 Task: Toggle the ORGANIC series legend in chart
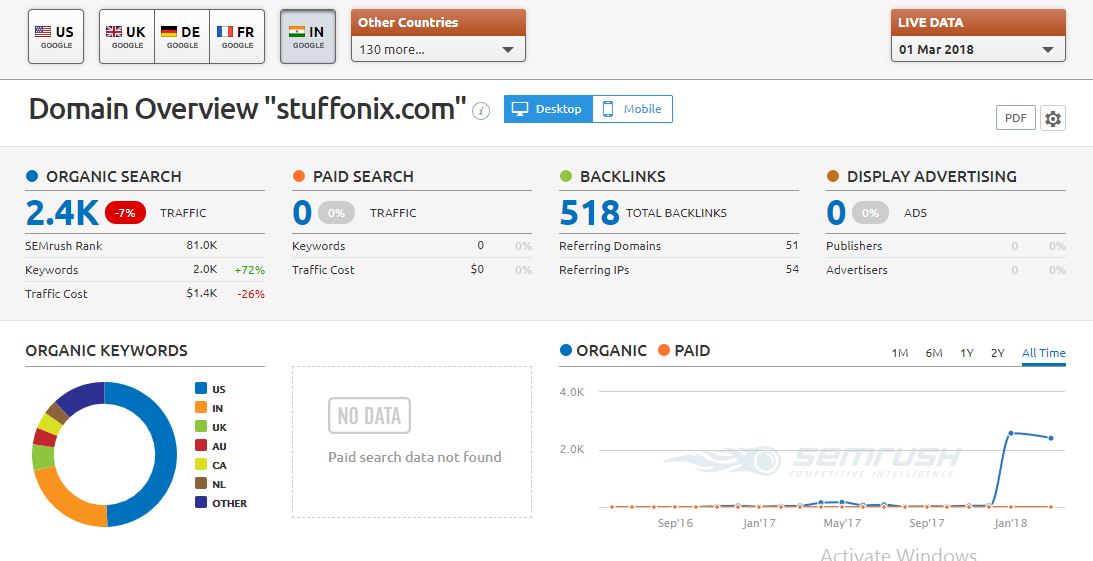(603, 351)
